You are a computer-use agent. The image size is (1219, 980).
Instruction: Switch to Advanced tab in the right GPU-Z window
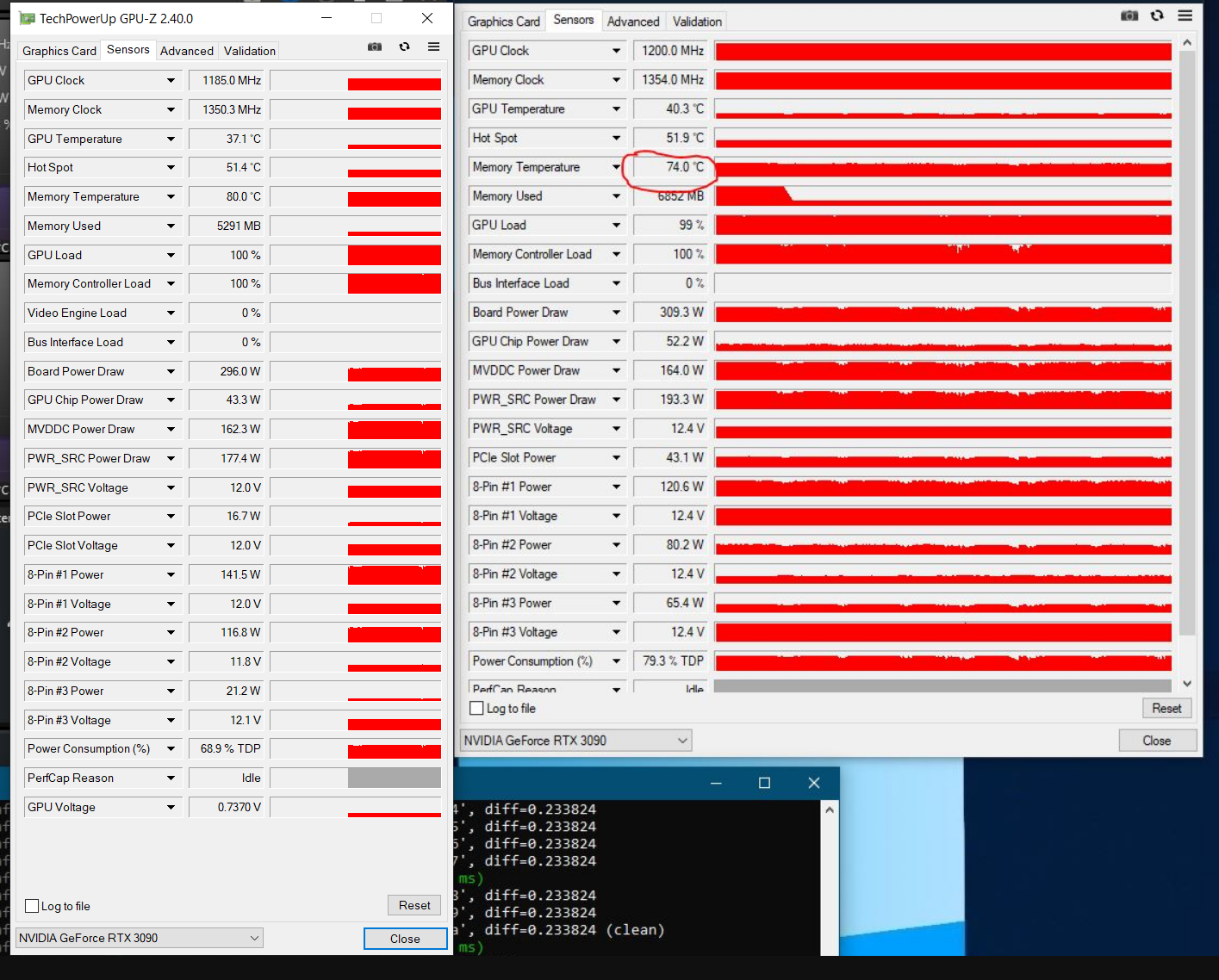633,22
